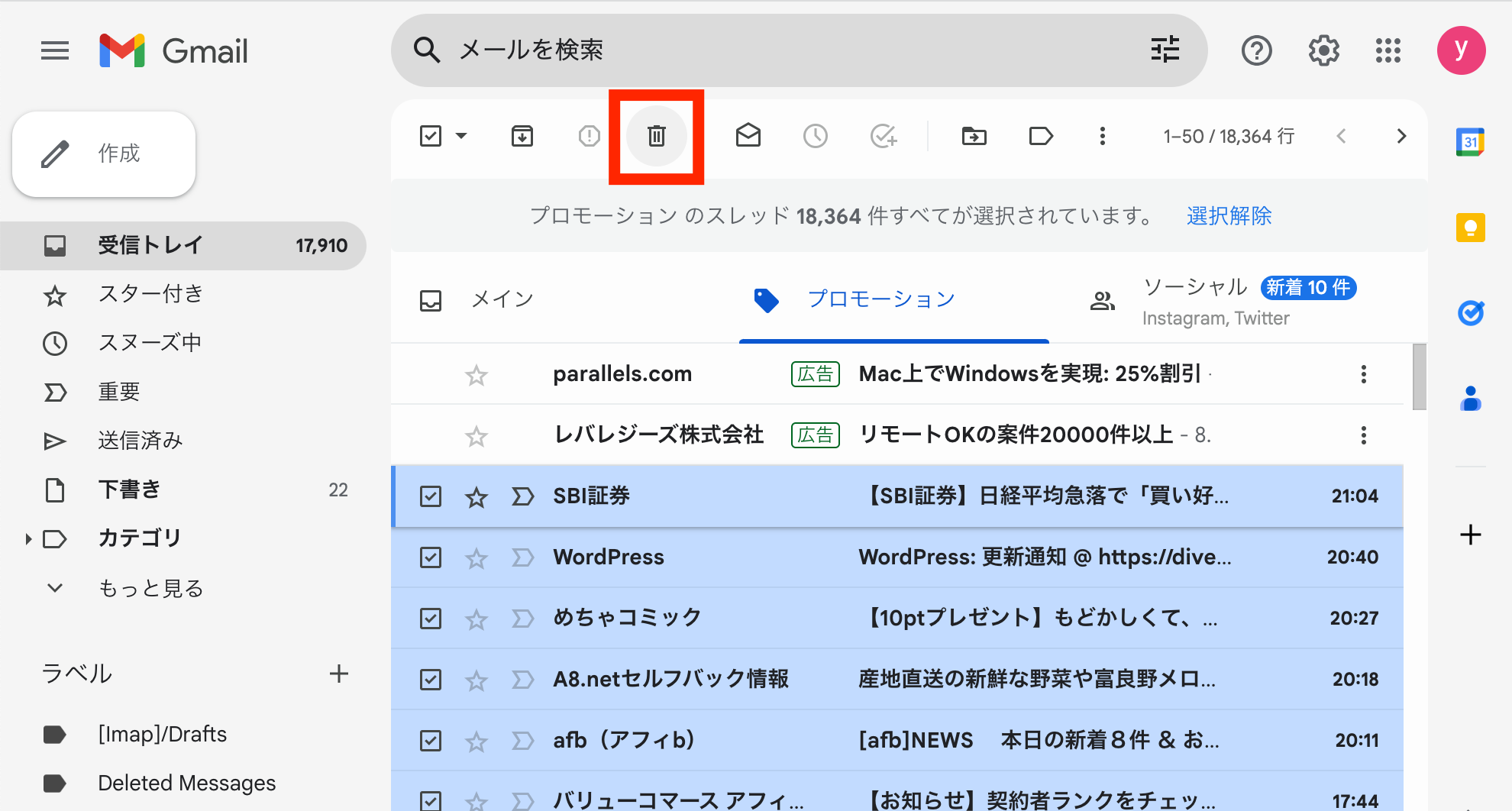Open the afb（アフィb） NEWS email
This screenshot has height=811, width=1512.
897,741
